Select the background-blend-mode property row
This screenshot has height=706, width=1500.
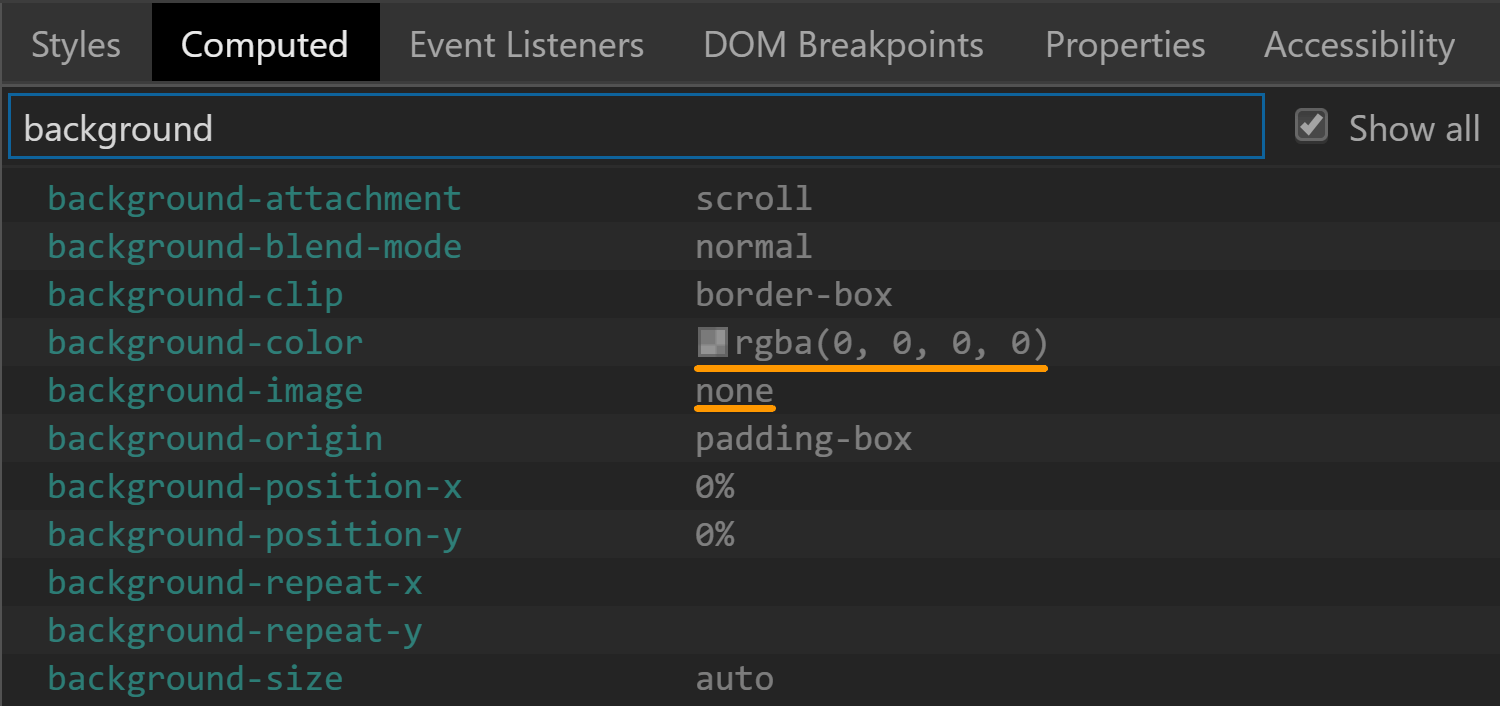click(255, 246)
